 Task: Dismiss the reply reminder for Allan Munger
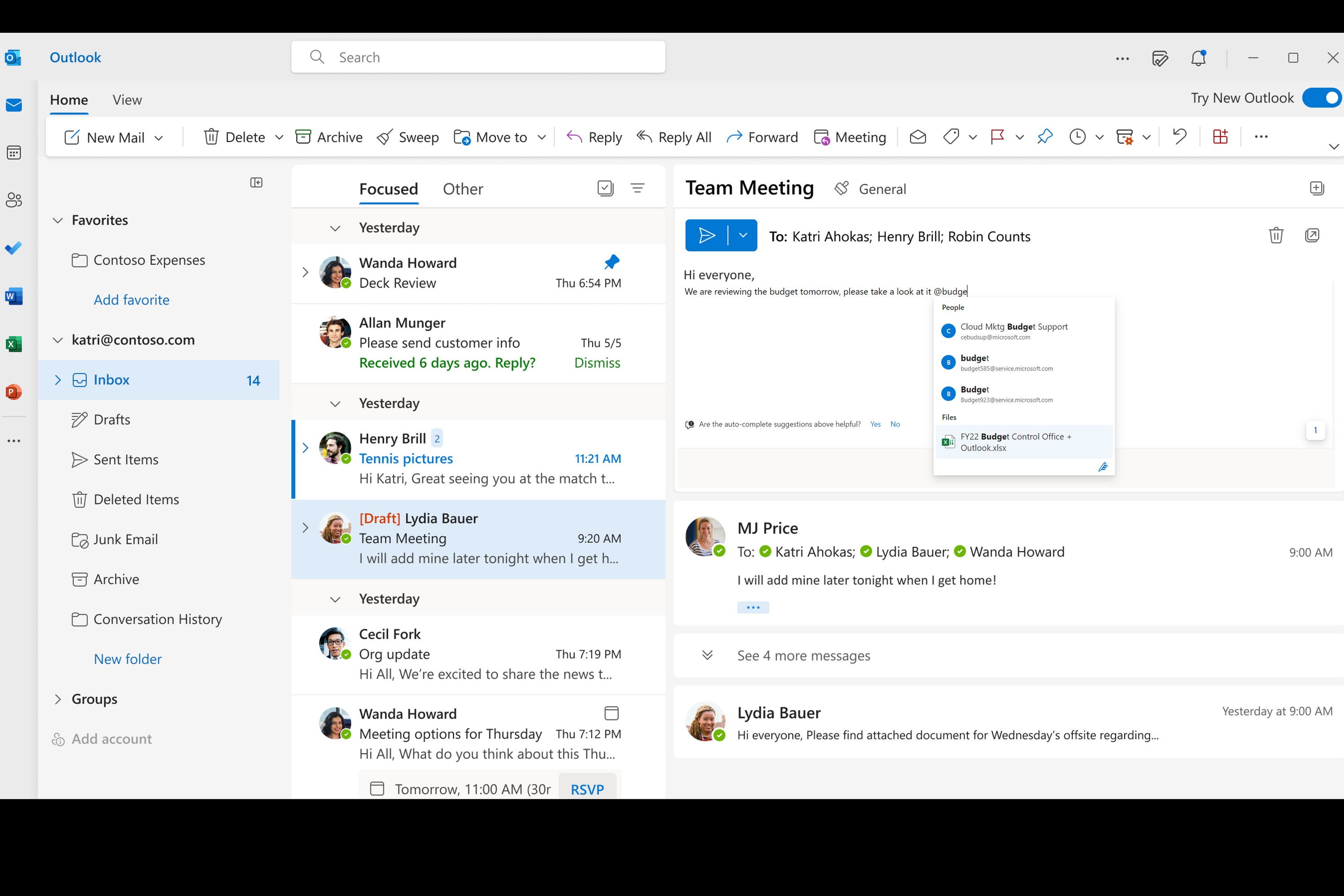coord(597,363)
